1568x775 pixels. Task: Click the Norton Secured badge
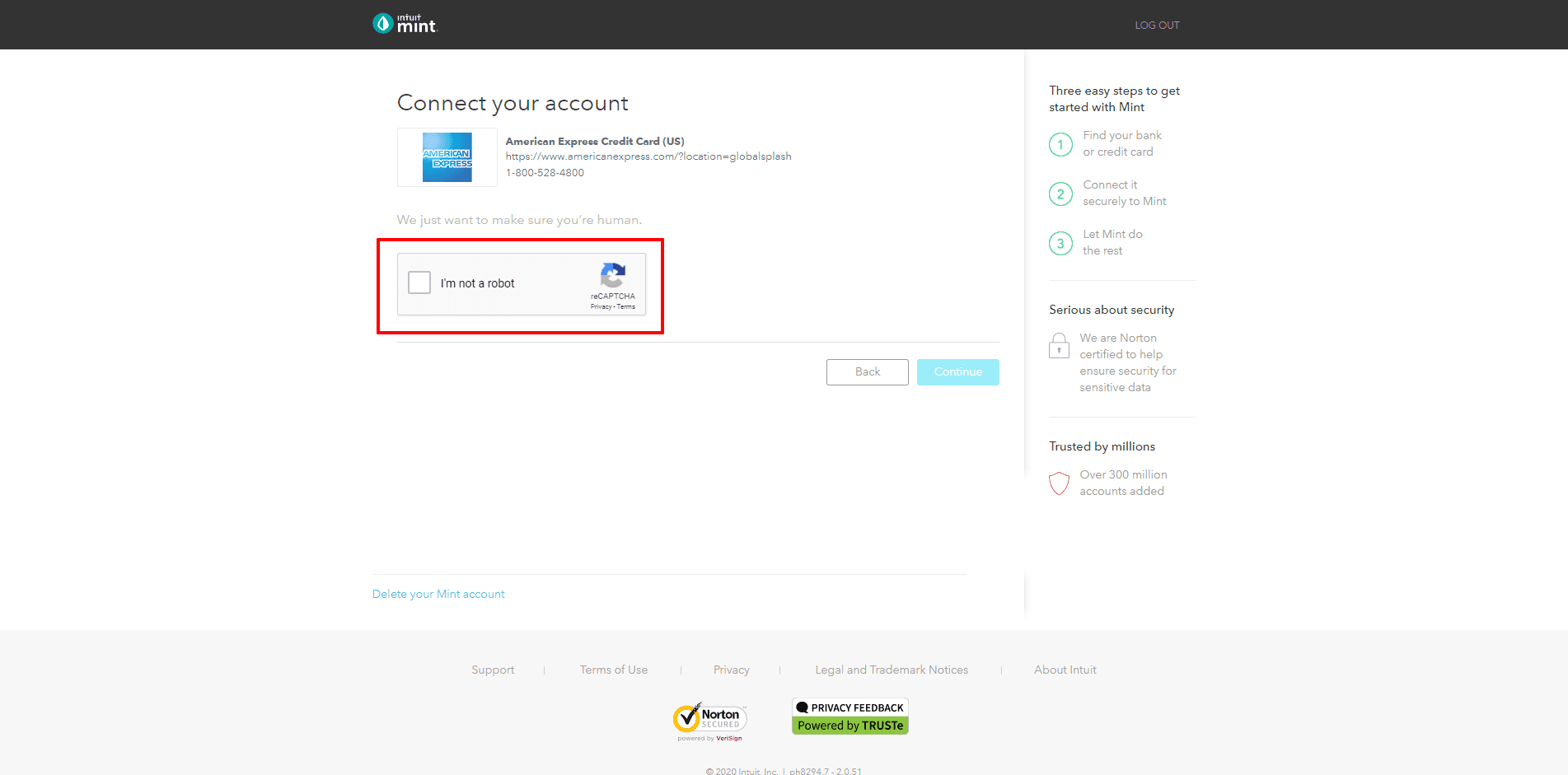point(709,721)
